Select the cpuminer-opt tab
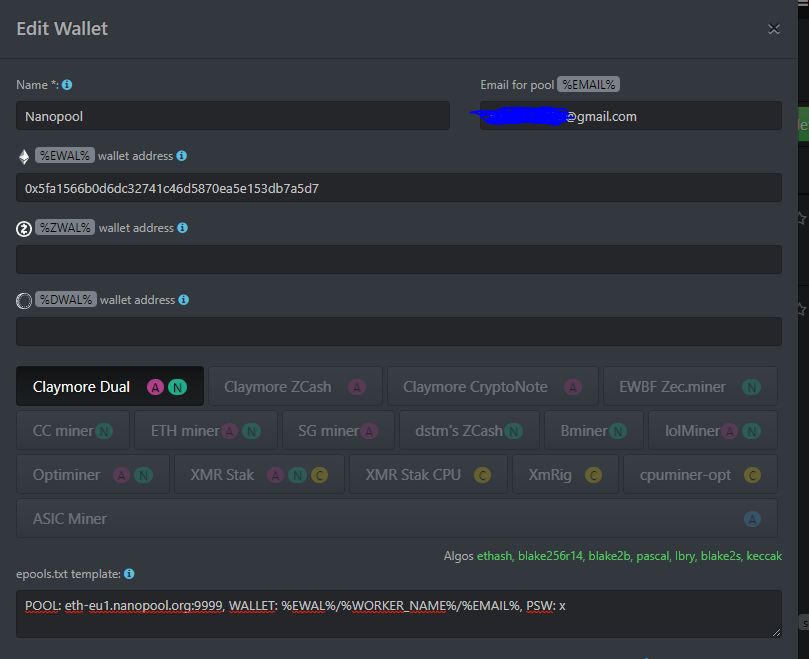Viewport: 809px width, 659px height. (x=701, y=475)
